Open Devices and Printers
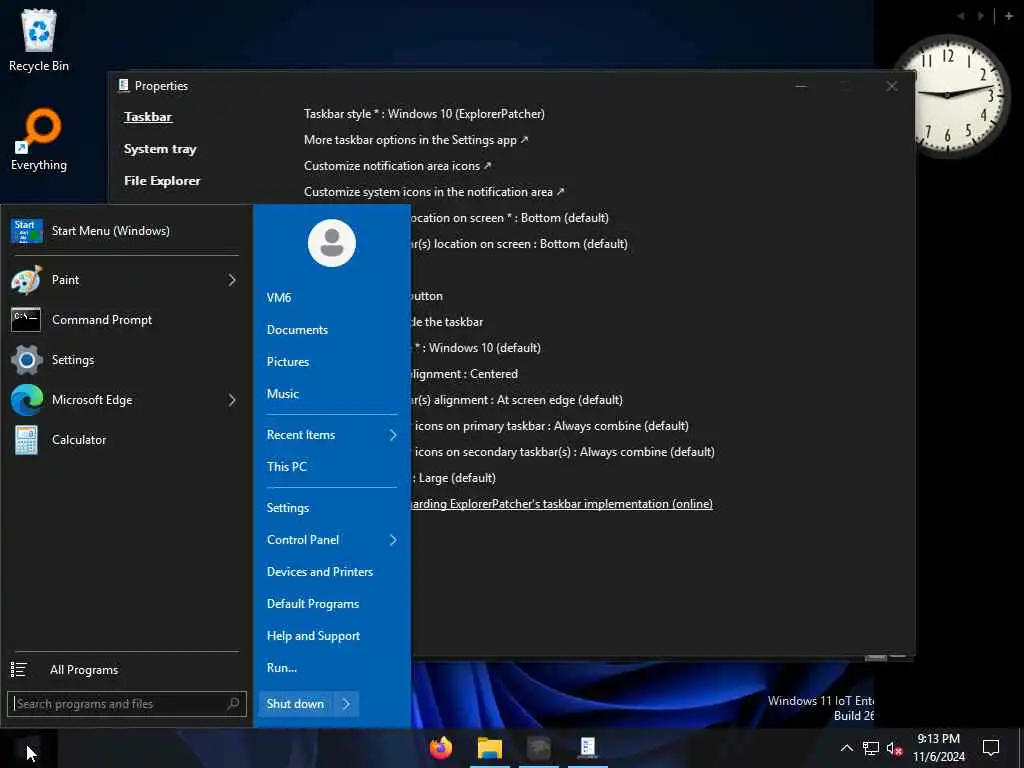The width and height of the screenshot is (1024, 768). coord(320,571)
